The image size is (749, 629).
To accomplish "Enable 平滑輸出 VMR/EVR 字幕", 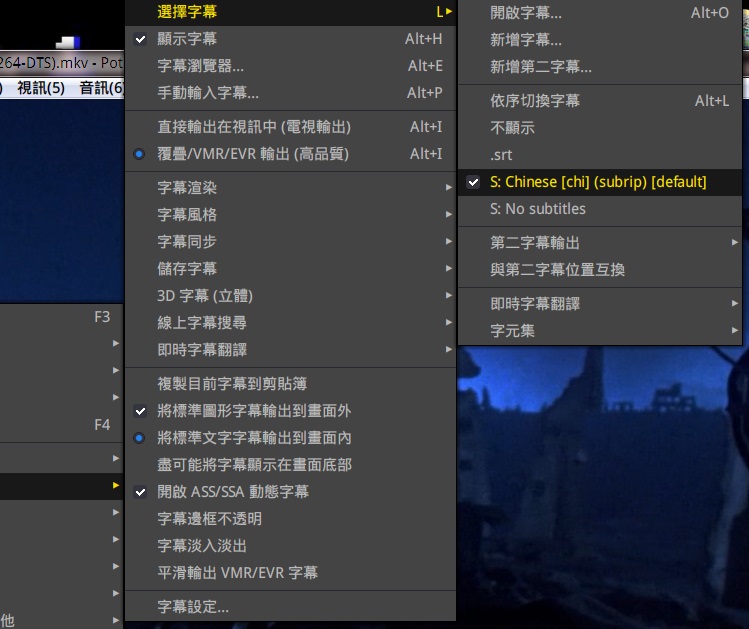I will pos(290,573).
